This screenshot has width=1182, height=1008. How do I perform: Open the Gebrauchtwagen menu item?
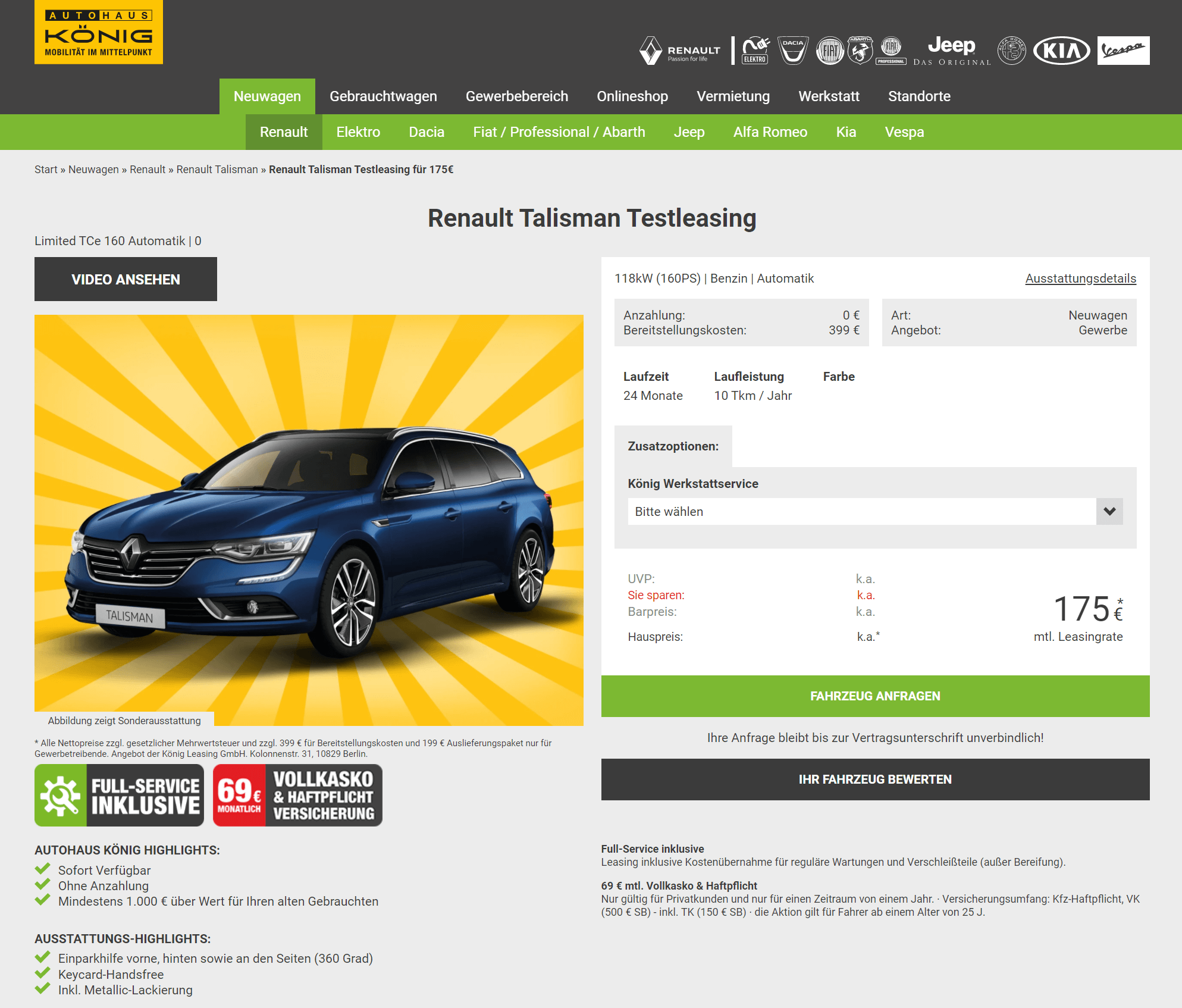383,96
